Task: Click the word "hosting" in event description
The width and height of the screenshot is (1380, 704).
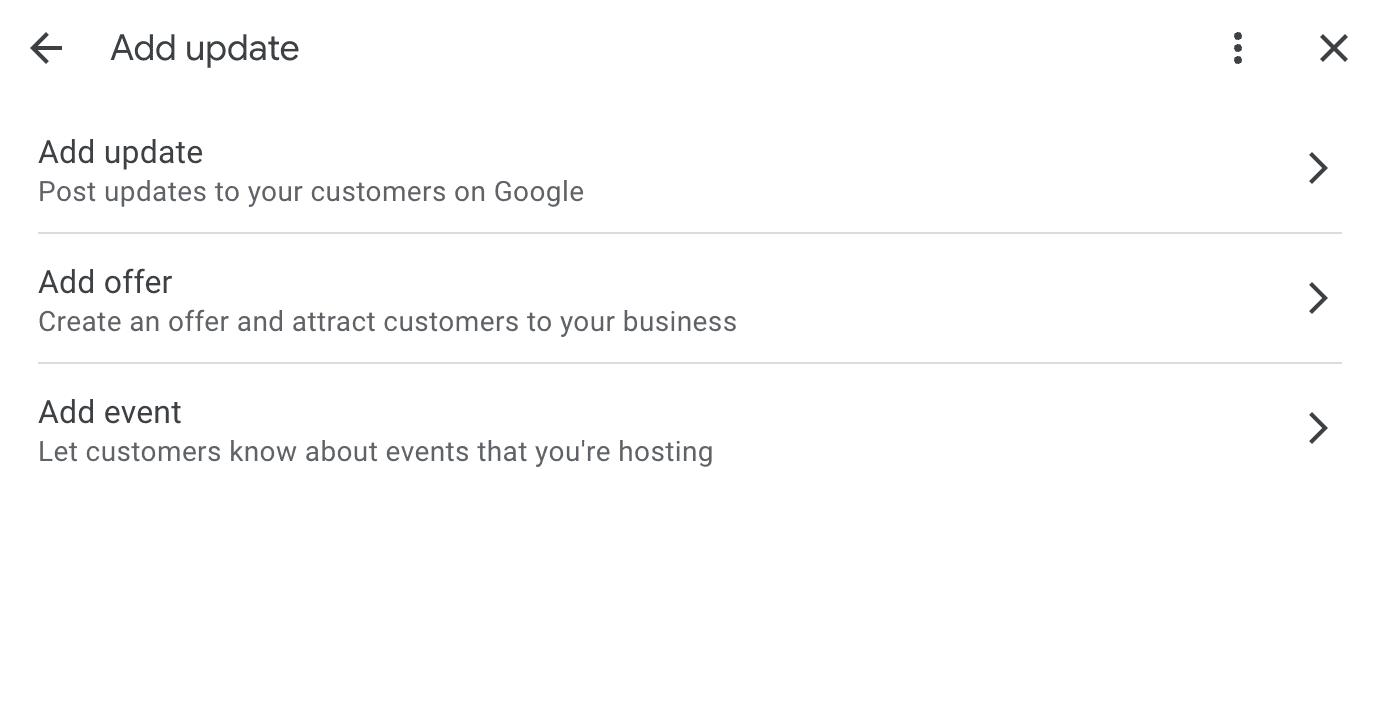Action: 665,452
